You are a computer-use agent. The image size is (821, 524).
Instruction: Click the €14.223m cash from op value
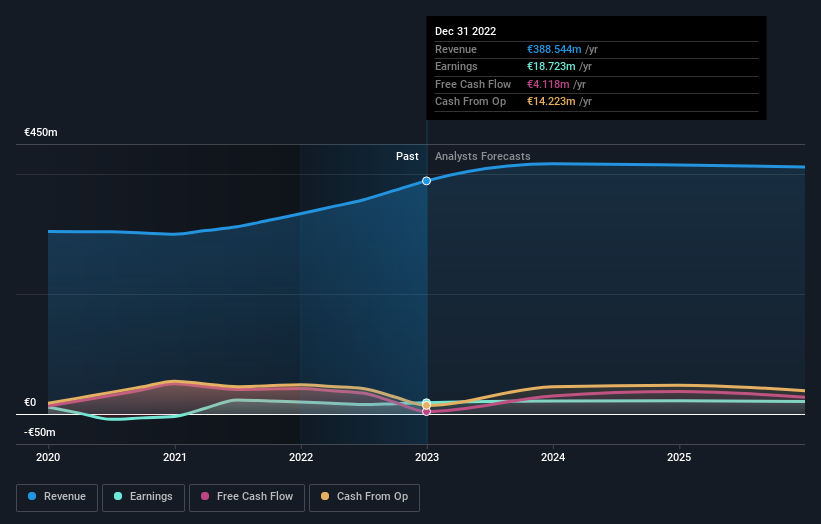551,102
